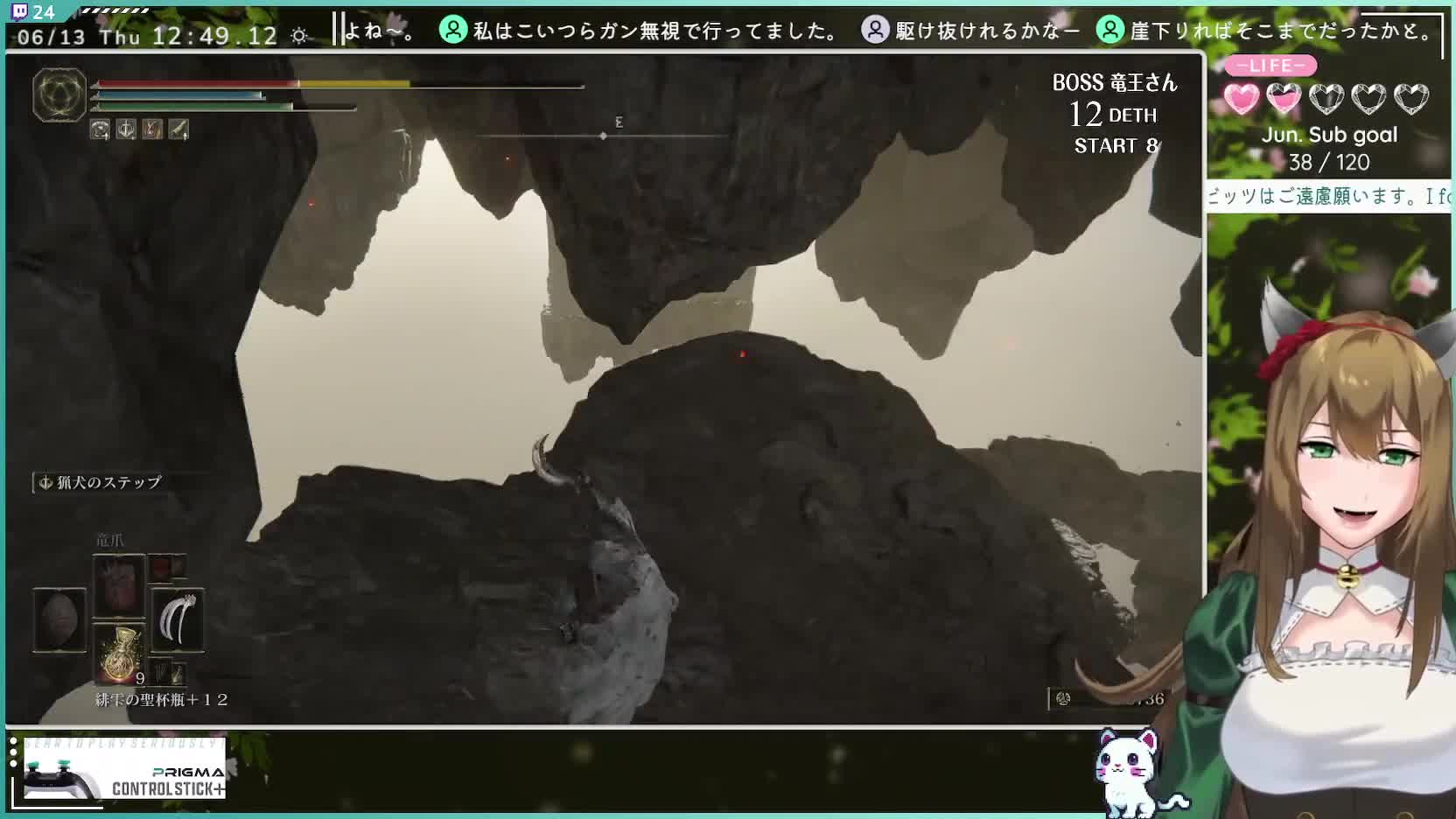This screenshot has width=1456, height=819.
Task: Click the sun icon beside the clock
Action: click(299, 36)
